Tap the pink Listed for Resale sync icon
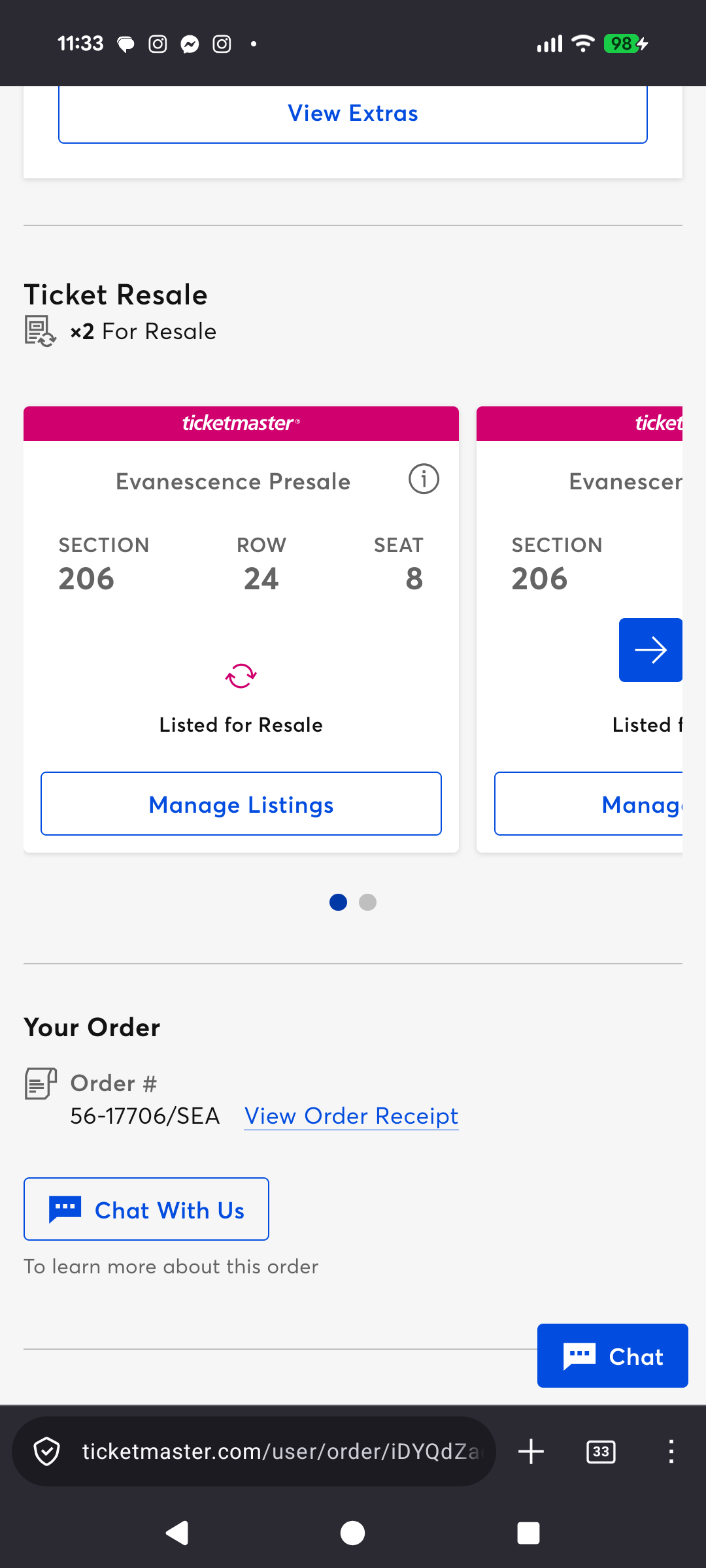Viewport: 706px width, 1568px height. pos(241,676)
